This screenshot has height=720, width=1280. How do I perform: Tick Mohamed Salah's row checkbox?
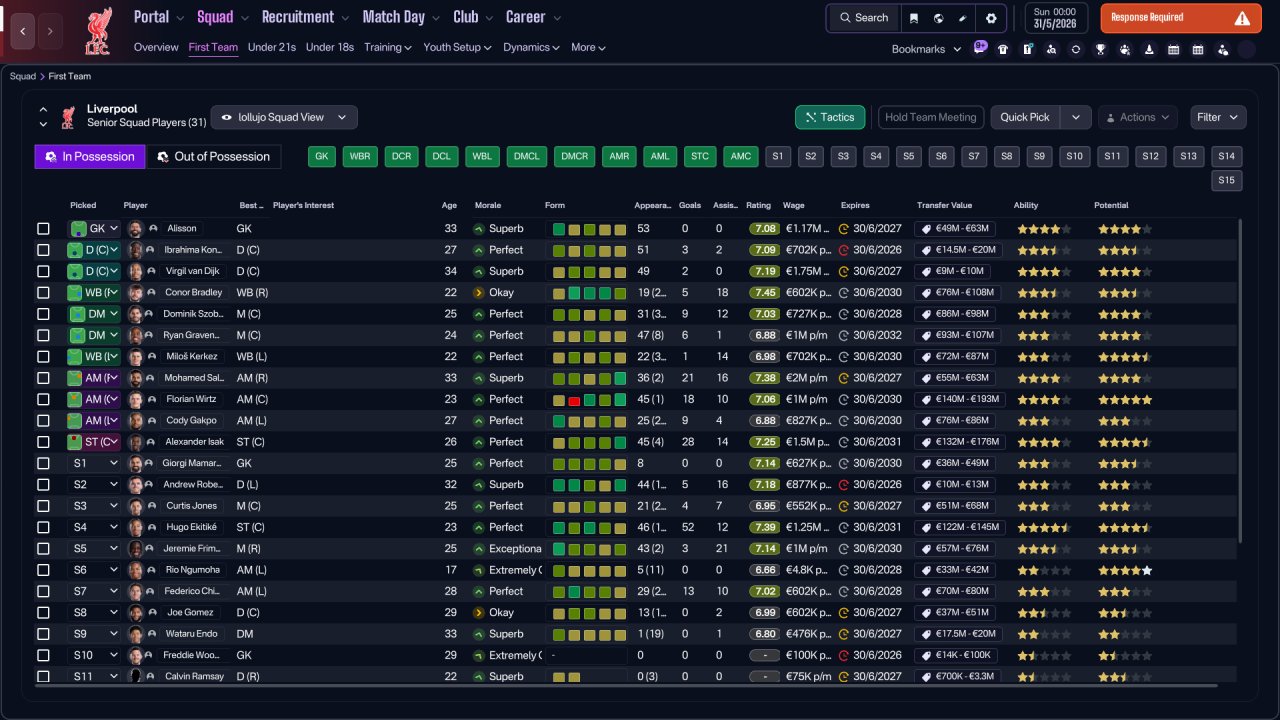tap(43, 378)
